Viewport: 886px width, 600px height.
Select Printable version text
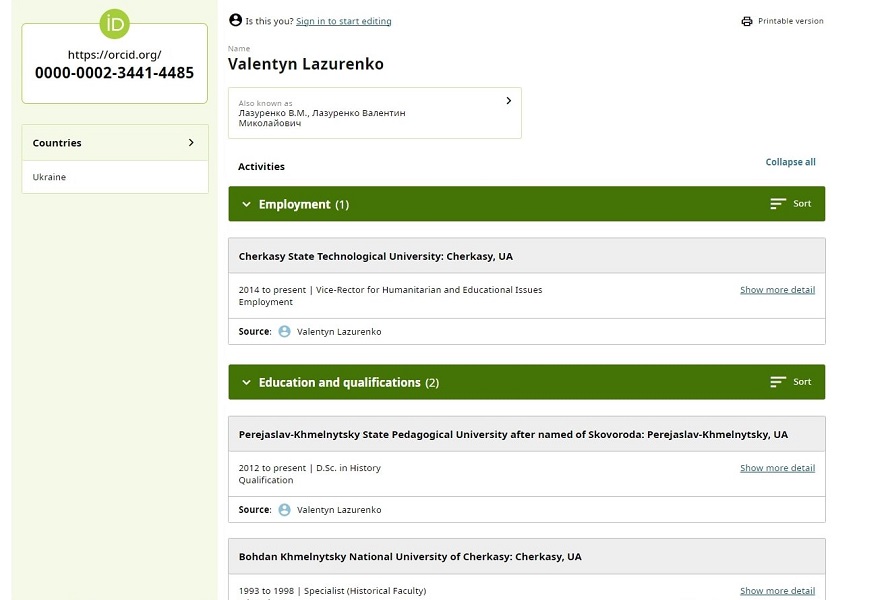(791, 21)
